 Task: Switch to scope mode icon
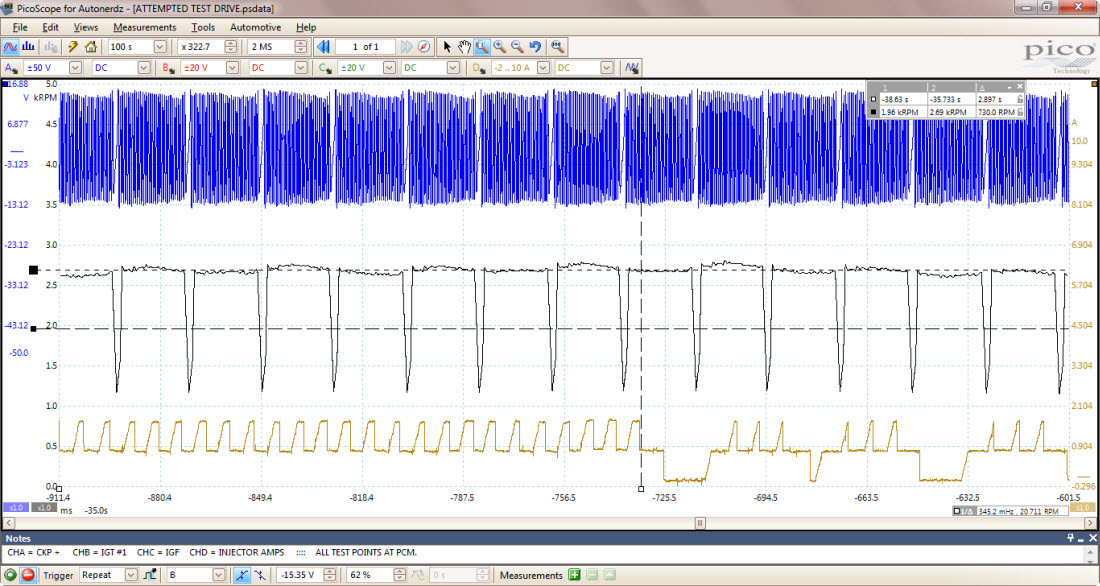(10, 47)
